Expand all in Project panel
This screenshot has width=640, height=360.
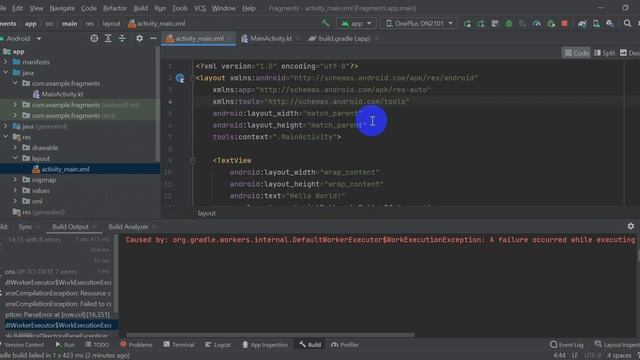[108, 38]
